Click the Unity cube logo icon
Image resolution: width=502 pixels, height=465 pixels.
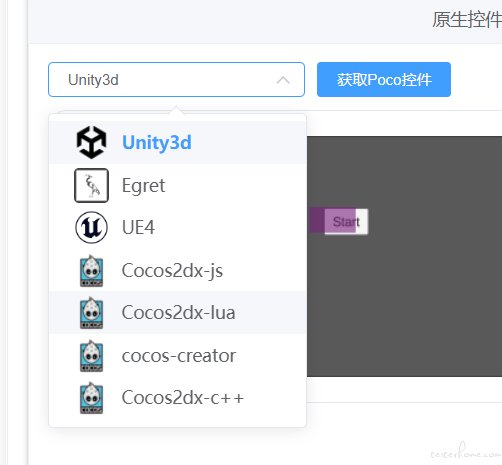point(91,142)
